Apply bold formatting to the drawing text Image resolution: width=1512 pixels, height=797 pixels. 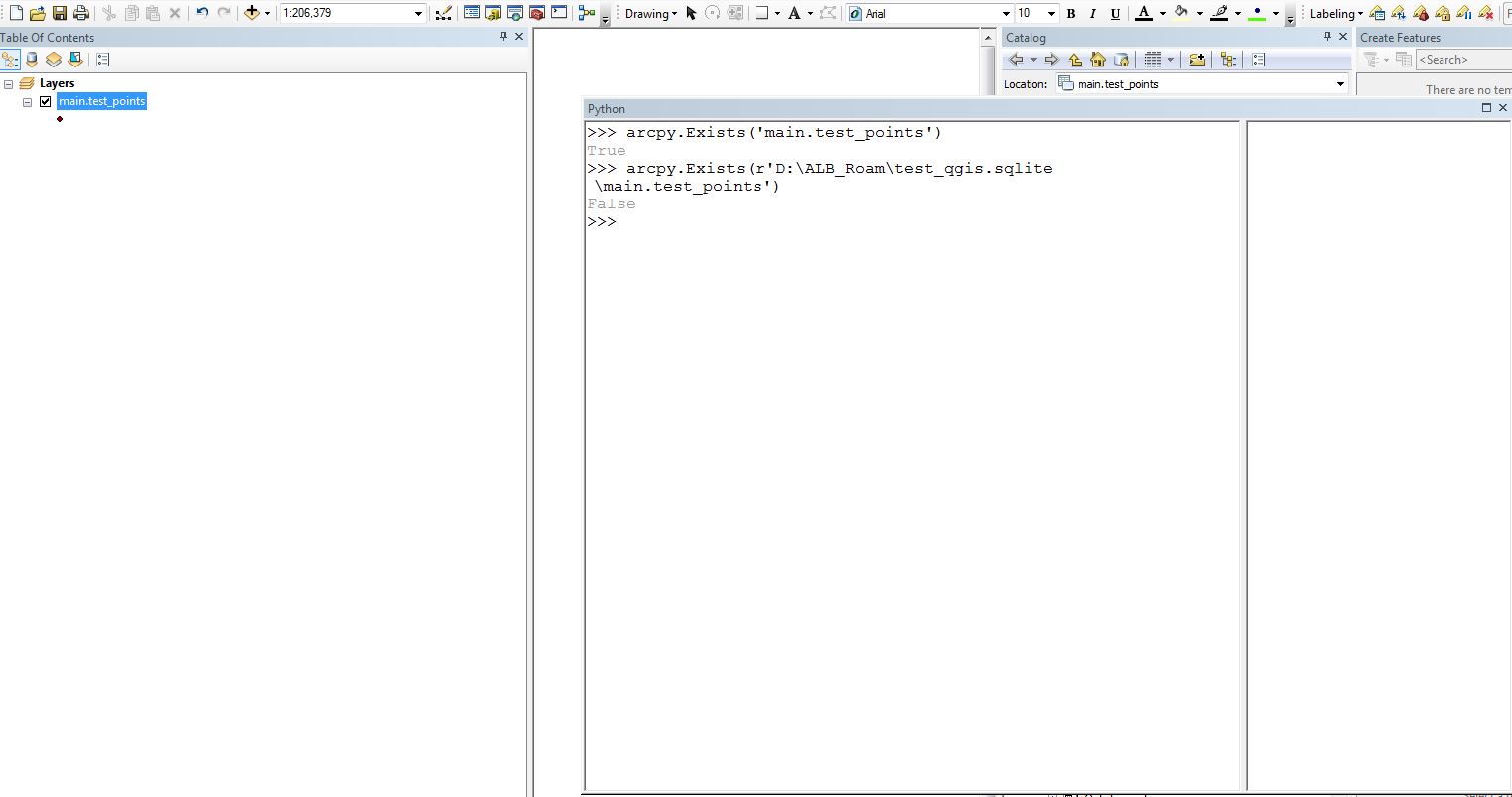(1071, 13)
